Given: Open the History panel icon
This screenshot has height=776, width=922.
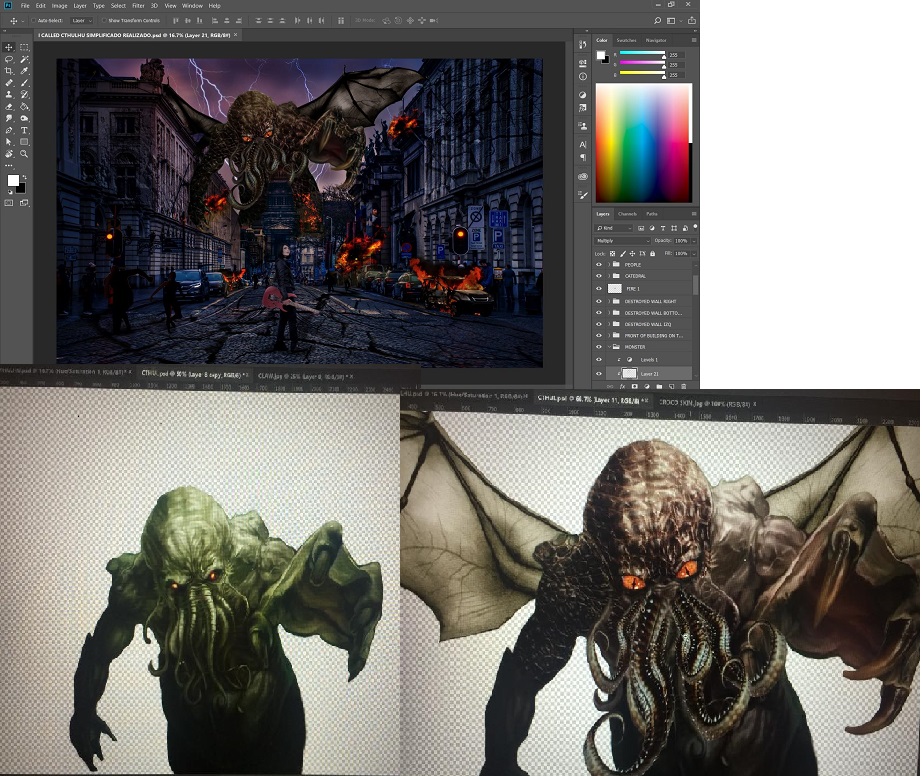Looking at the screenshot, I should (583, 45).
